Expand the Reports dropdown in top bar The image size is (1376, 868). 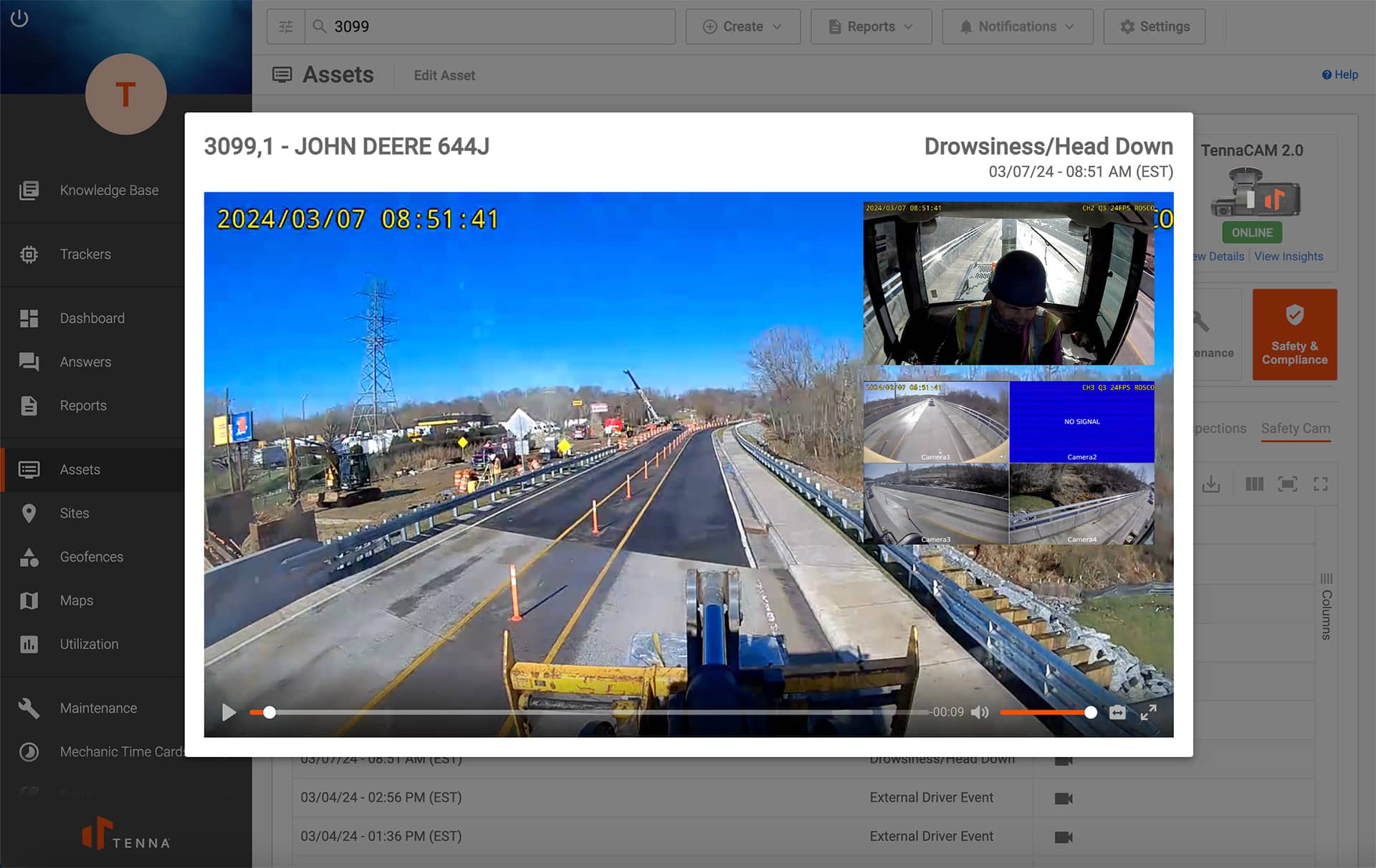pyautogui.click(x=871, y=27)
